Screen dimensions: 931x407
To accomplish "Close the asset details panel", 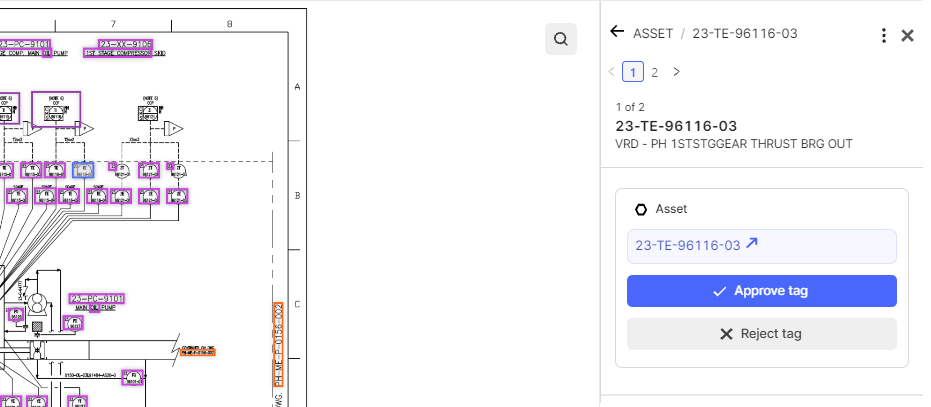I will [x=907, y=36].
